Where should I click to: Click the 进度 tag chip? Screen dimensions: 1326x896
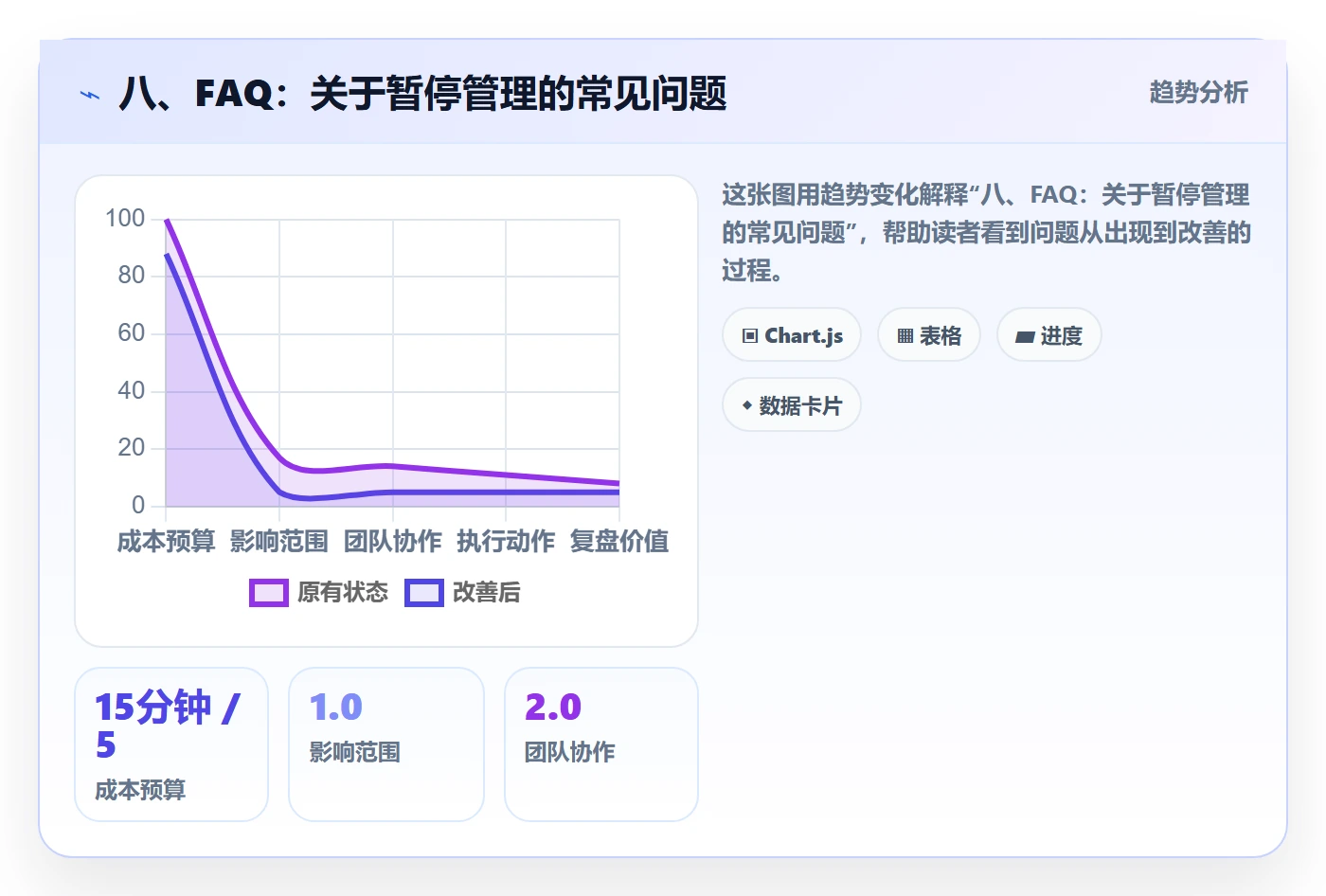pos(1049,335)
